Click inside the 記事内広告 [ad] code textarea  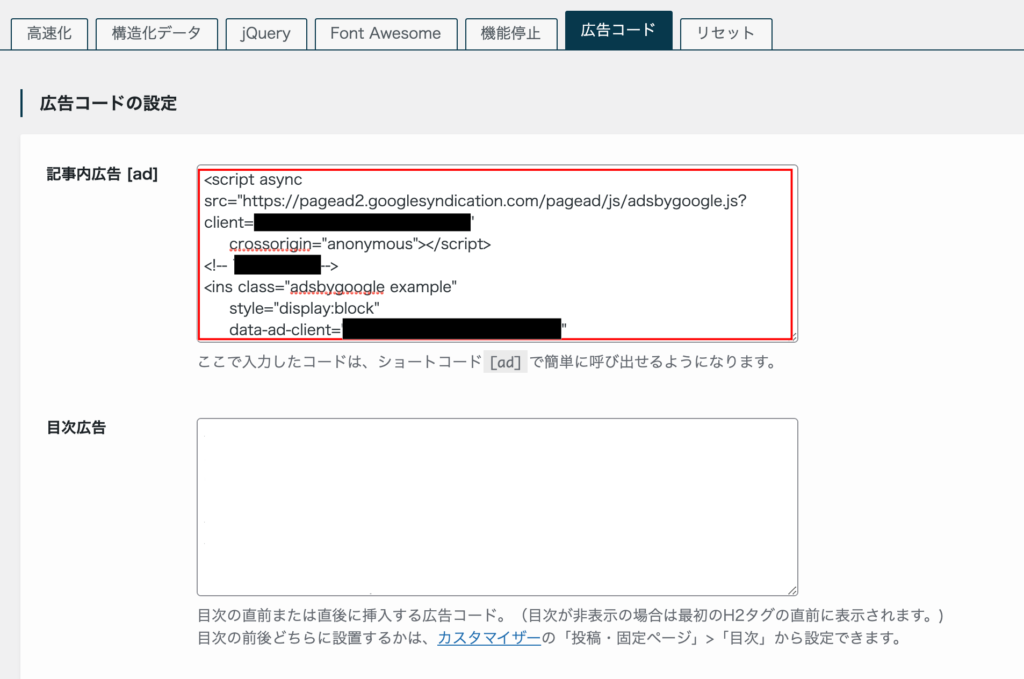coord(497,254)
